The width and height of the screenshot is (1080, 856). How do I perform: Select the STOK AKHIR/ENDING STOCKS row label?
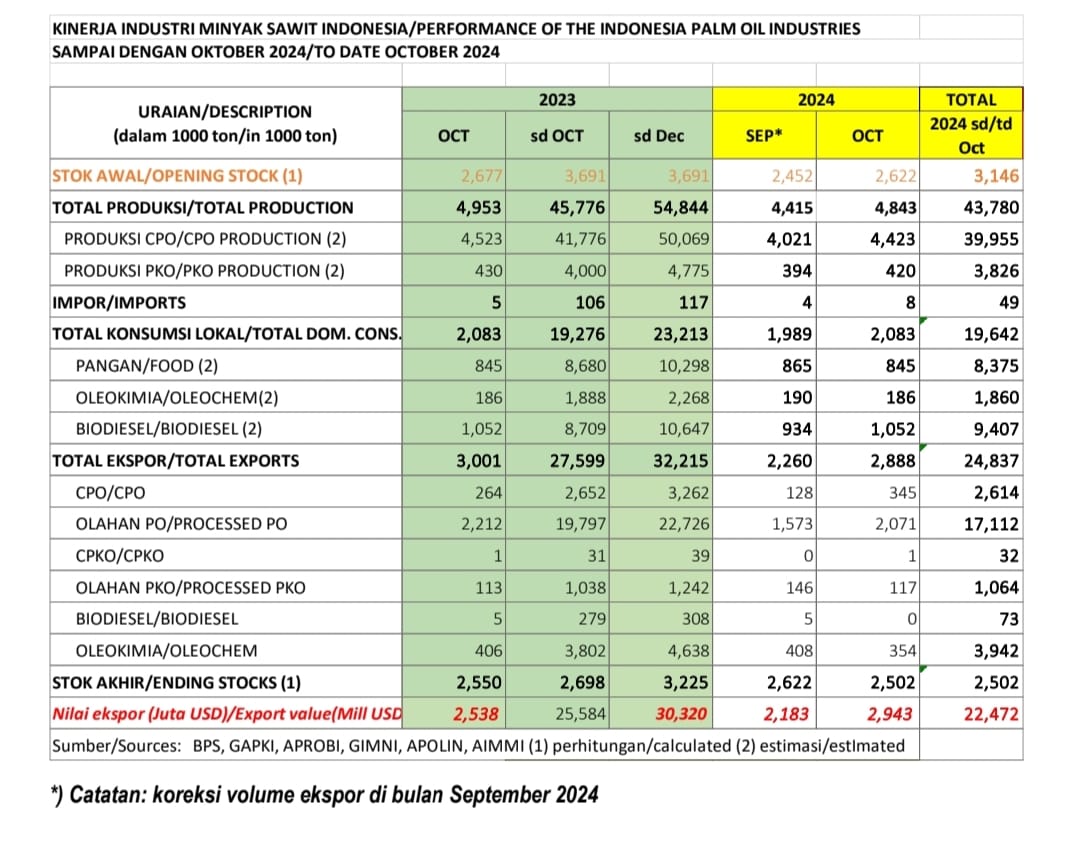tap(176, 683)
